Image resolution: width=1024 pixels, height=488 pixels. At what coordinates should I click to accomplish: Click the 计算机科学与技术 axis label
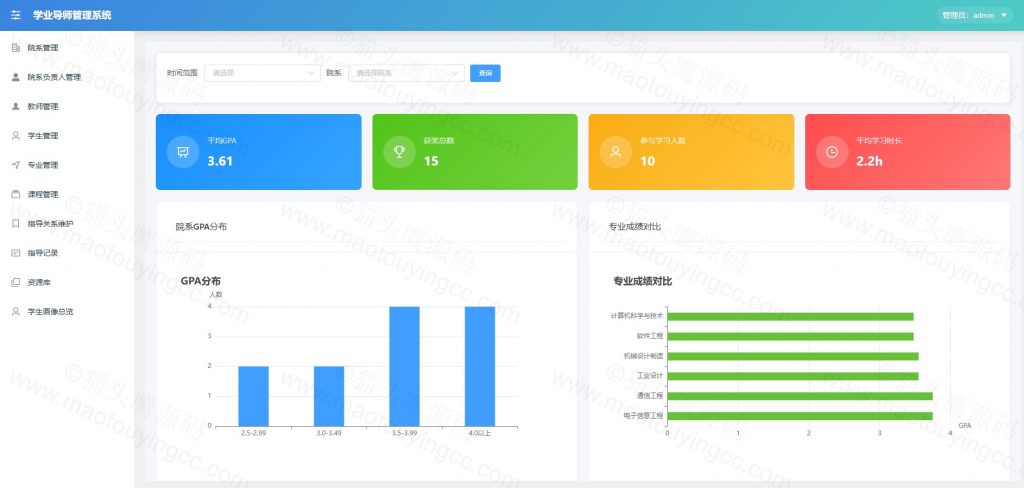(637, 316)
